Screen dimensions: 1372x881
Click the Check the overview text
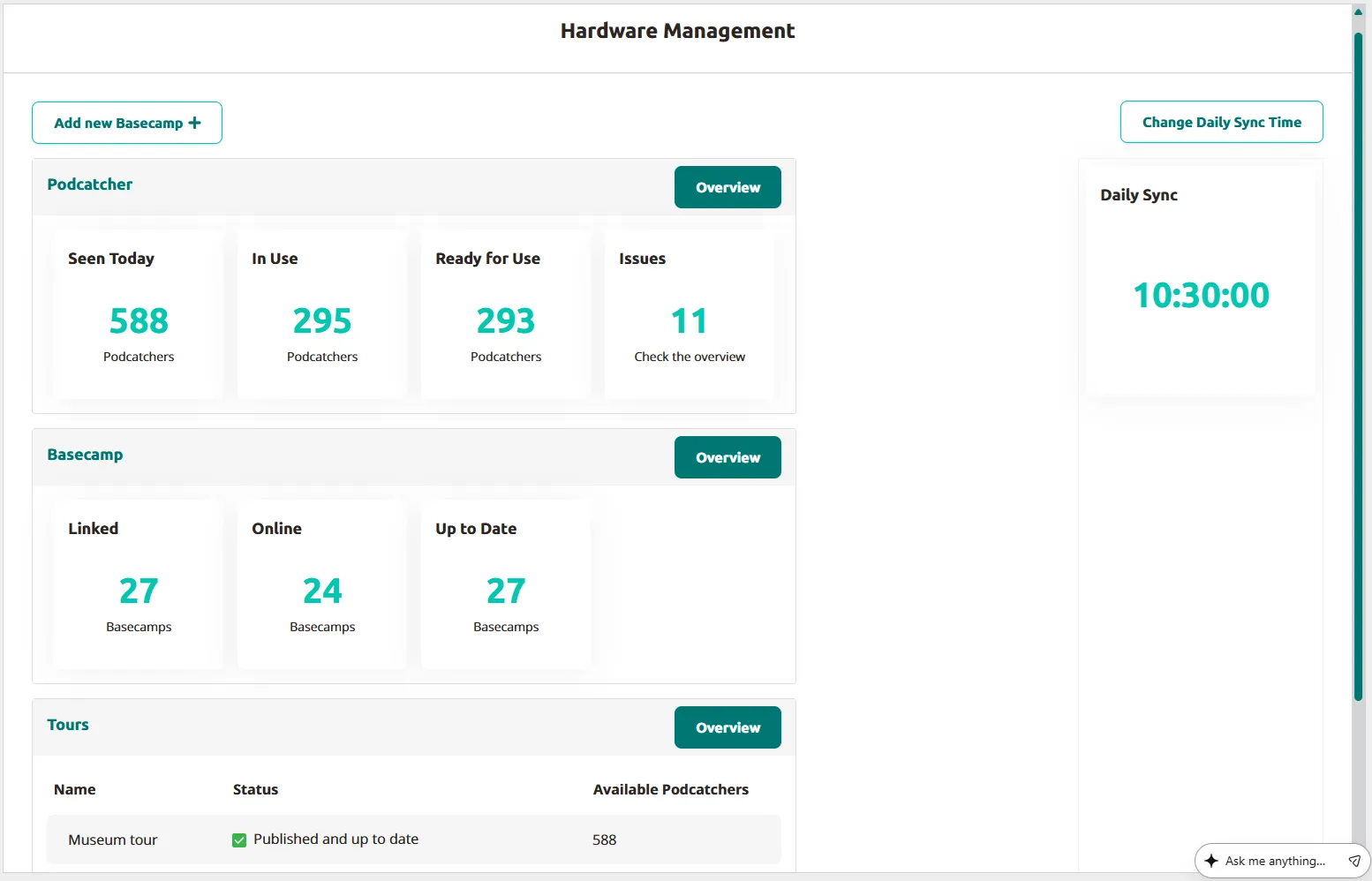pos(690,357)
